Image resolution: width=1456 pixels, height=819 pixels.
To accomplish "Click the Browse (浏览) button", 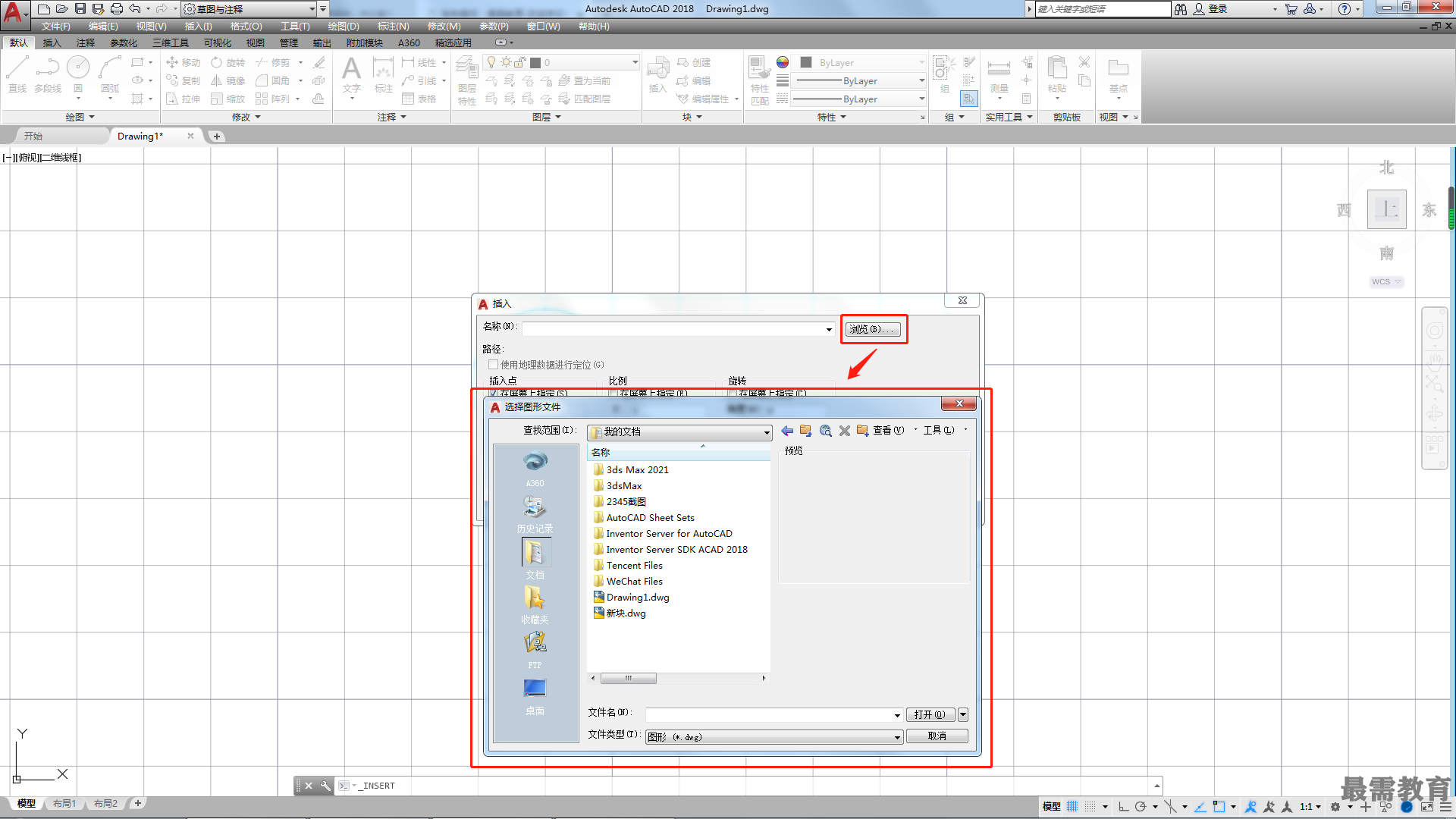I will (x=872, y=329).
